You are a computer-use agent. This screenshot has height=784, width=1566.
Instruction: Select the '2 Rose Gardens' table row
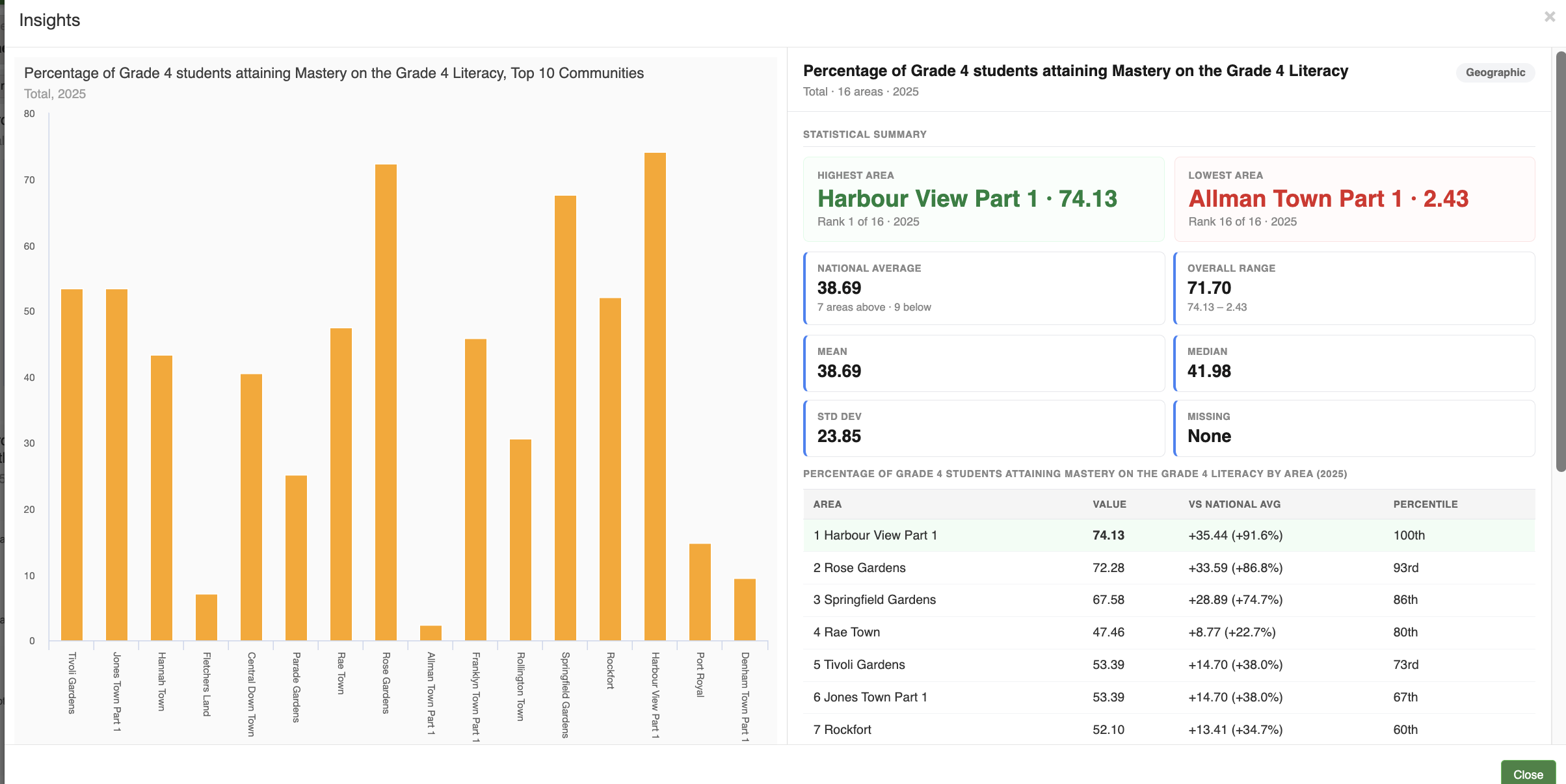coord(1169,568)
